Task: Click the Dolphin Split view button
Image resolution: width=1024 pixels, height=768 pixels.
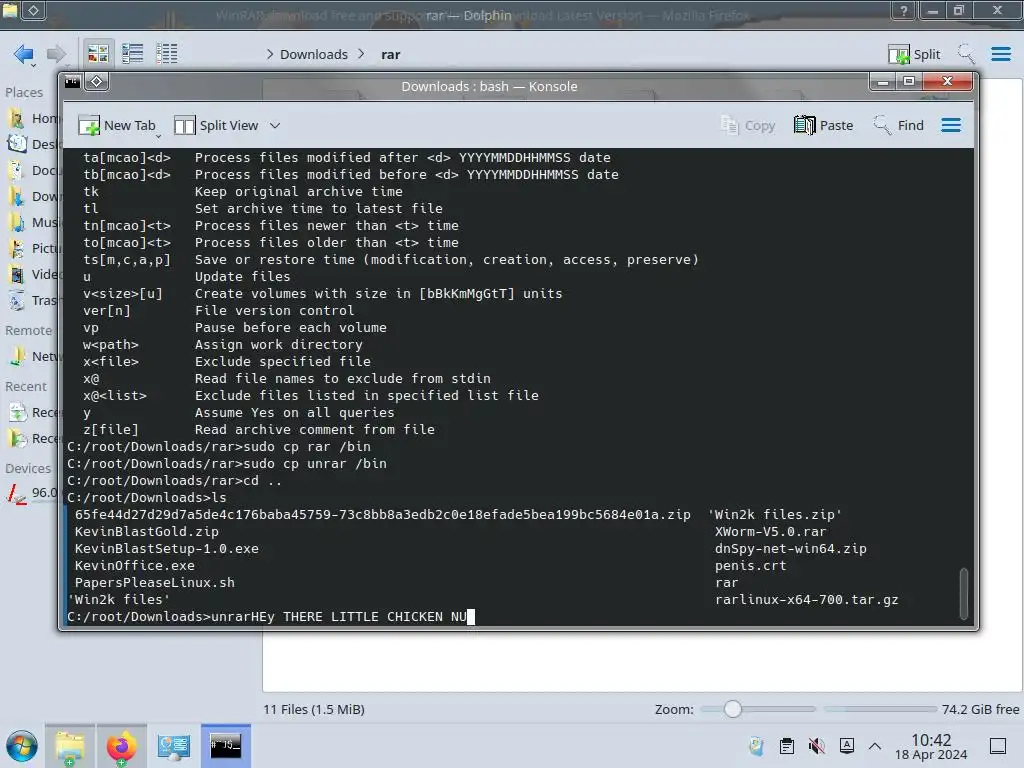Action: (x=914, y=54)
